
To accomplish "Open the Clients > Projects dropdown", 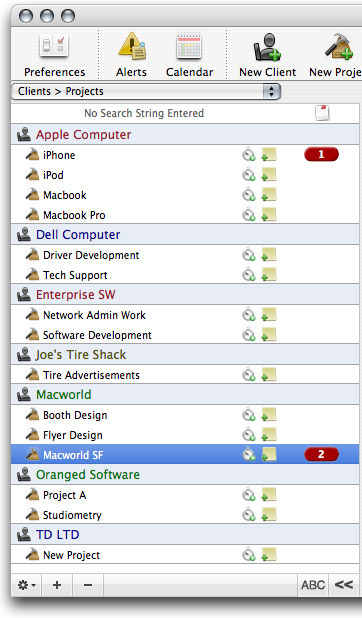I will pyautogui.click(x=146, y=91).
